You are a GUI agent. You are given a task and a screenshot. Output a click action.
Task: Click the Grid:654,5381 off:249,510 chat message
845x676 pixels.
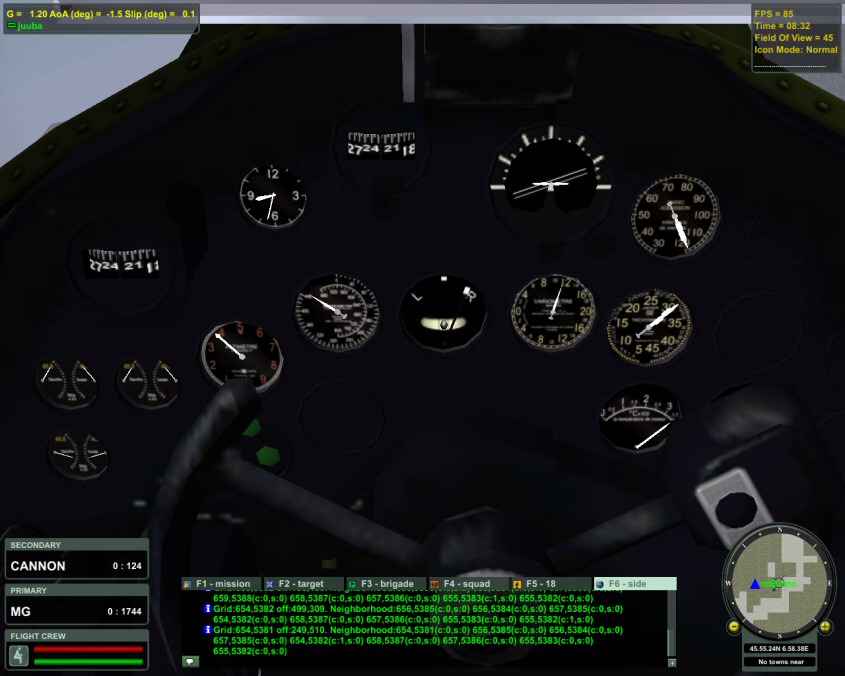pos(418,640)
